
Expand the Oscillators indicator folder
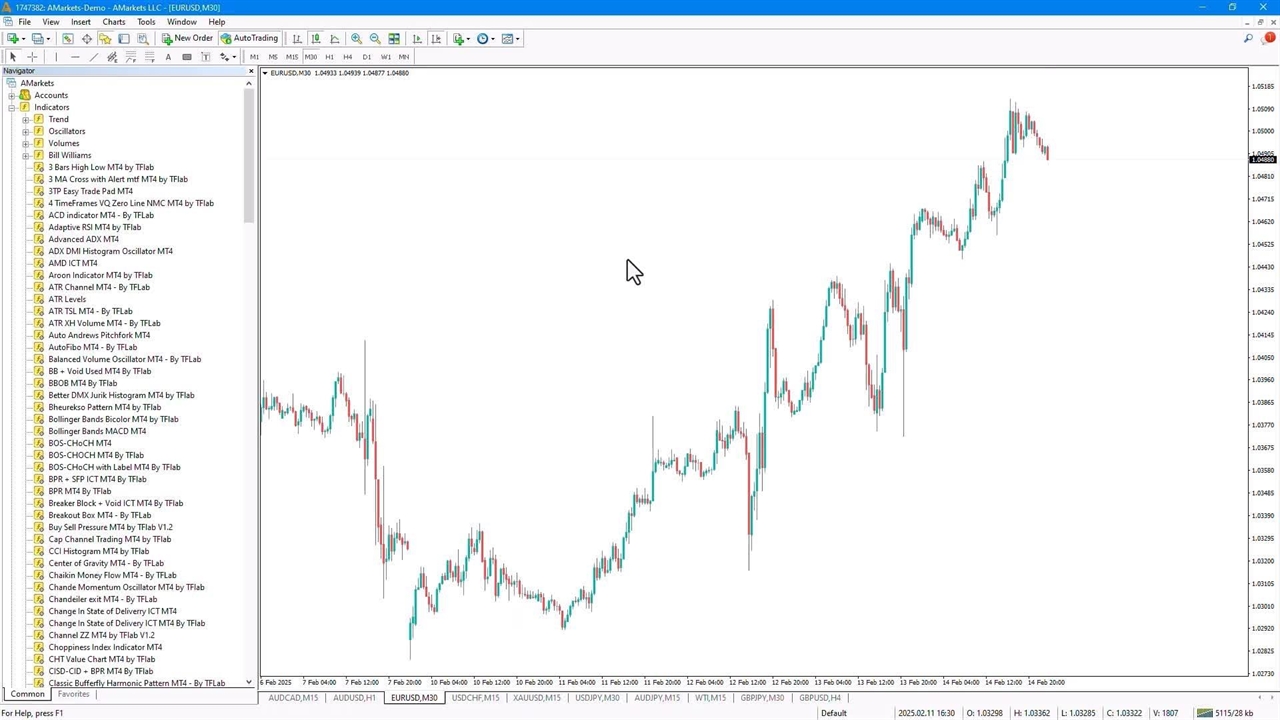26,131
